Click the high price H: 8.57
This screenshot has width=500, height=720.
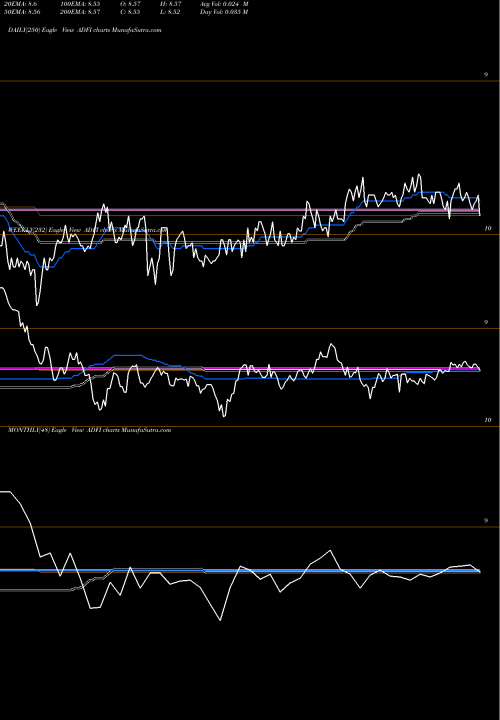pos(172,4)
